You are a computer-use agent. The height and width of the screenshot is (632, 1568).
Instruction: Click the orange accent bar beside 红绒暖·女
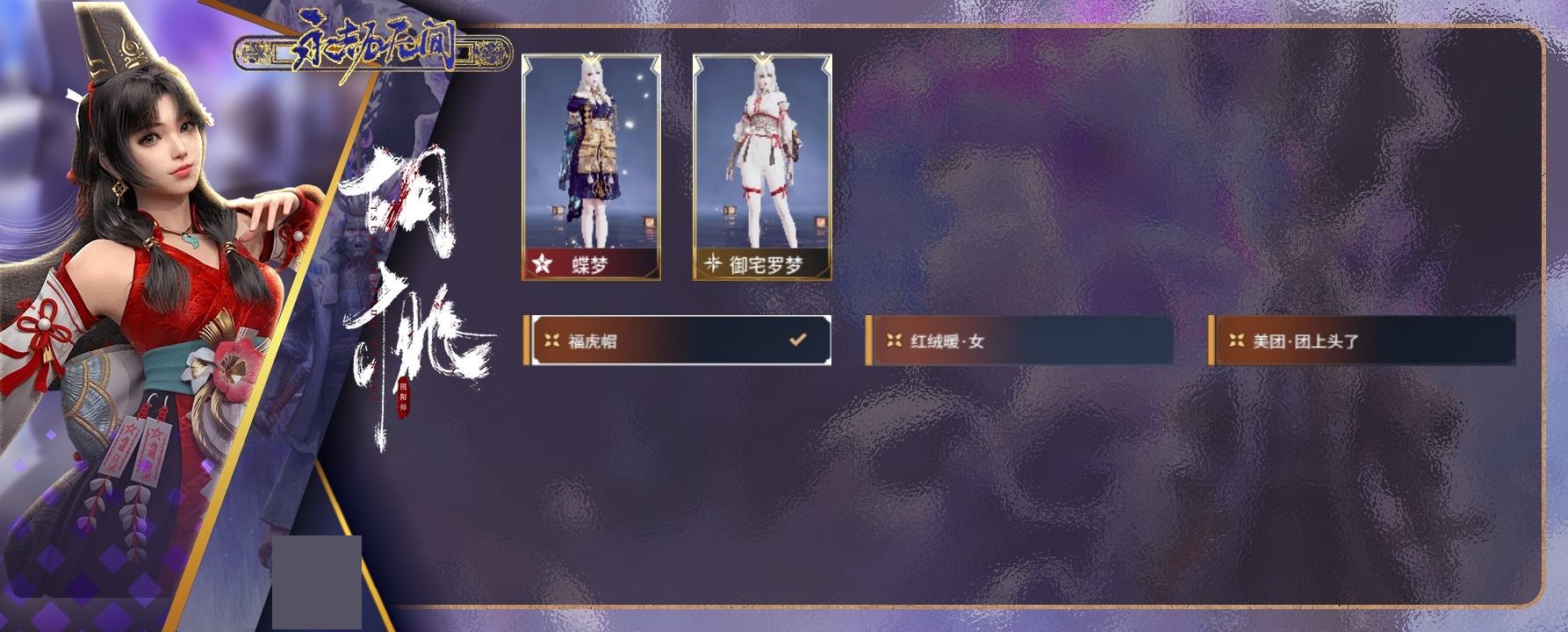tap(868, 341)
